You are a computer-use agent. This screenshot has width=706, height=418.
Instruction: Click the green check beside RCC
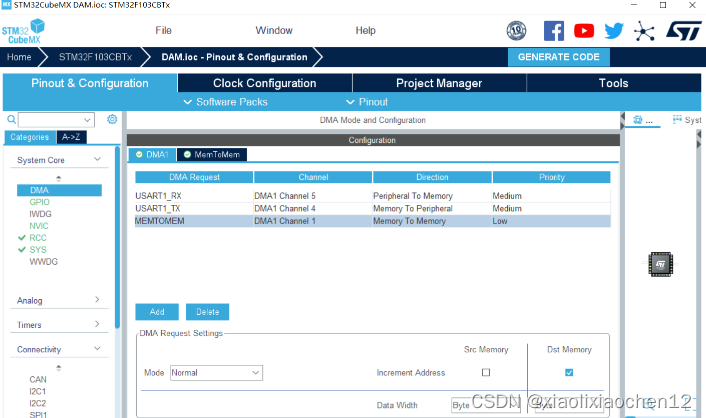click(x=22, y=237)
